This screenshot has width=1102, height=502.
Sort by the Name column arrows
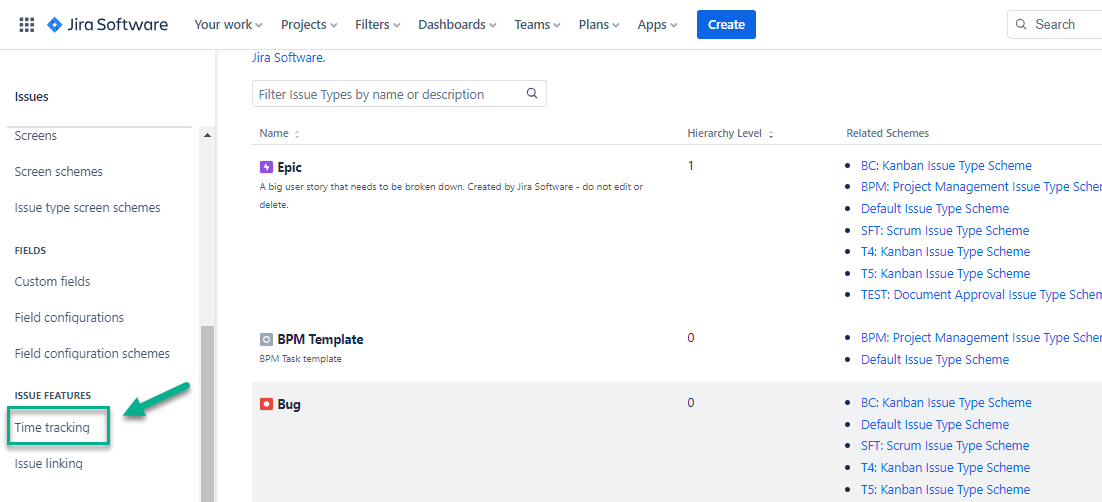tap(297, 134)
